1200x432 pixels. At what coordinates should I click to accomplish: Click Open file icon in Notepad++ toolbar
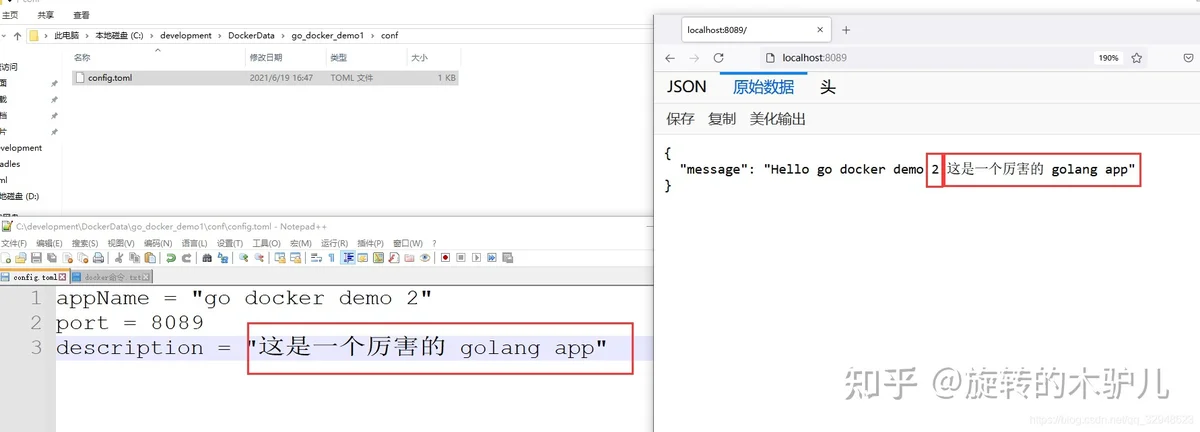click(x=21, y=257)
